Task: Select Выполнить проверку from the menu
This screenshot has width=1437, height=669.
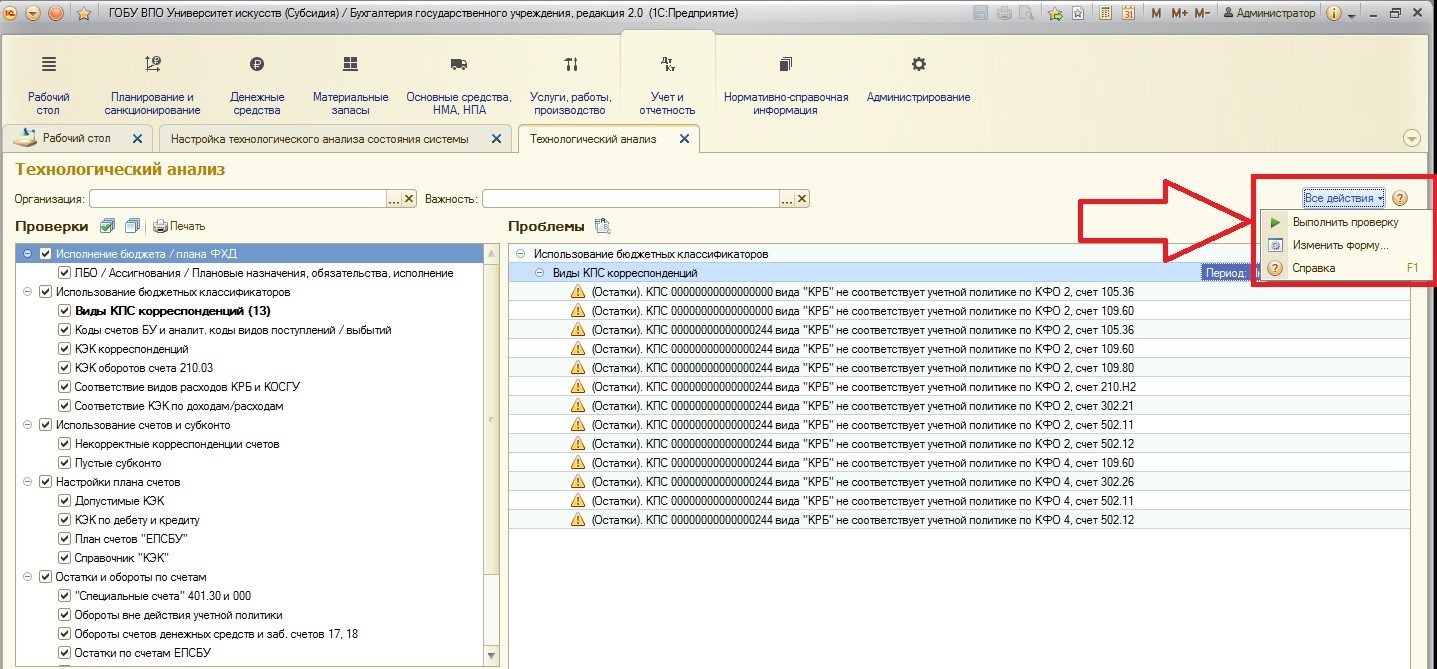Action: (1344, 222)
